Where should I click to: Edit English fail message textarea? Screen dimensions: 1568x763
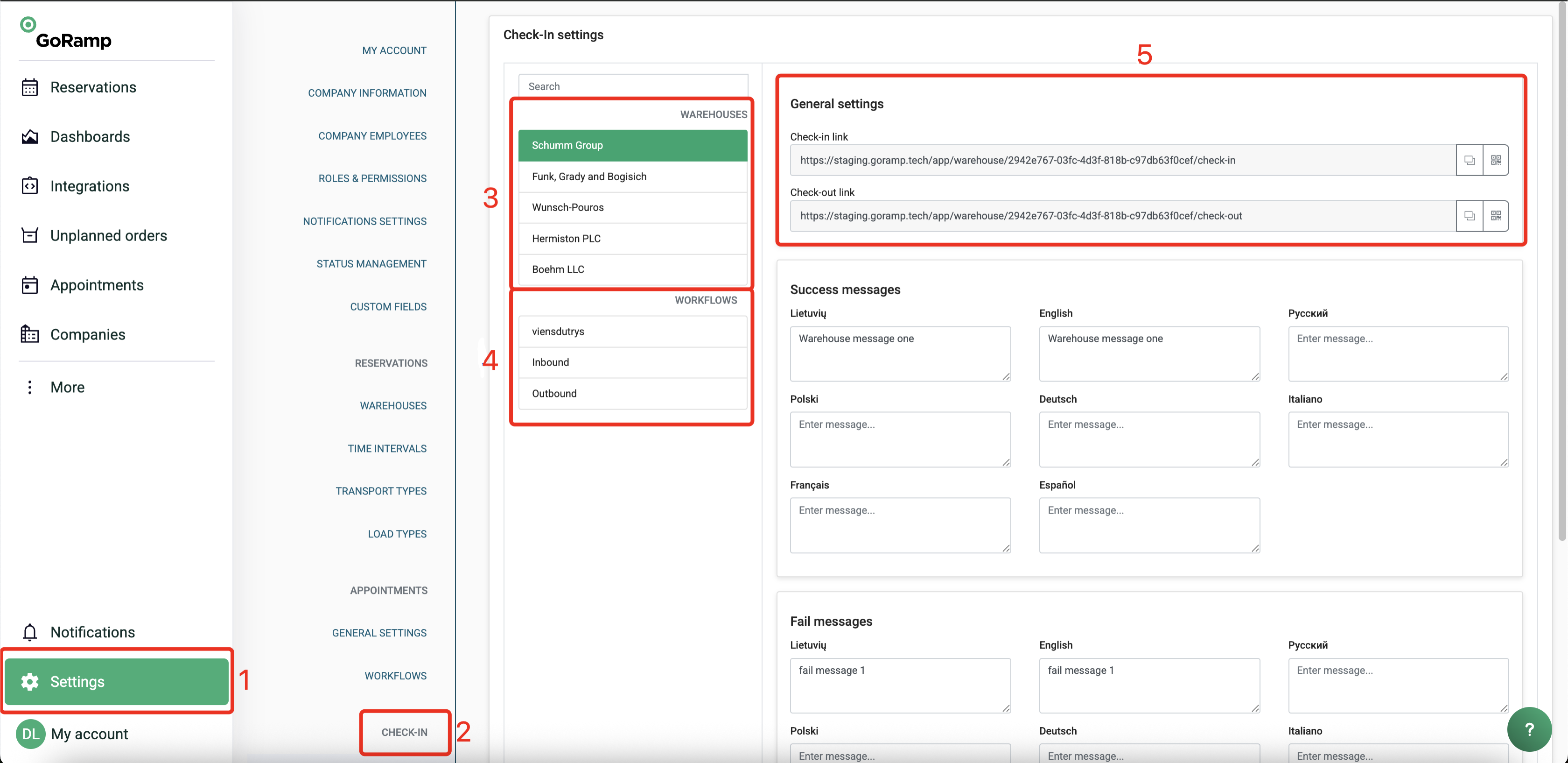coord(1149,685)
